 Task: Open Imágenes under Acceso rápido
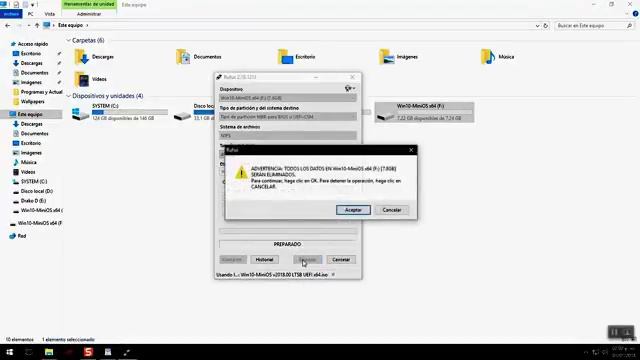(31, 82)
